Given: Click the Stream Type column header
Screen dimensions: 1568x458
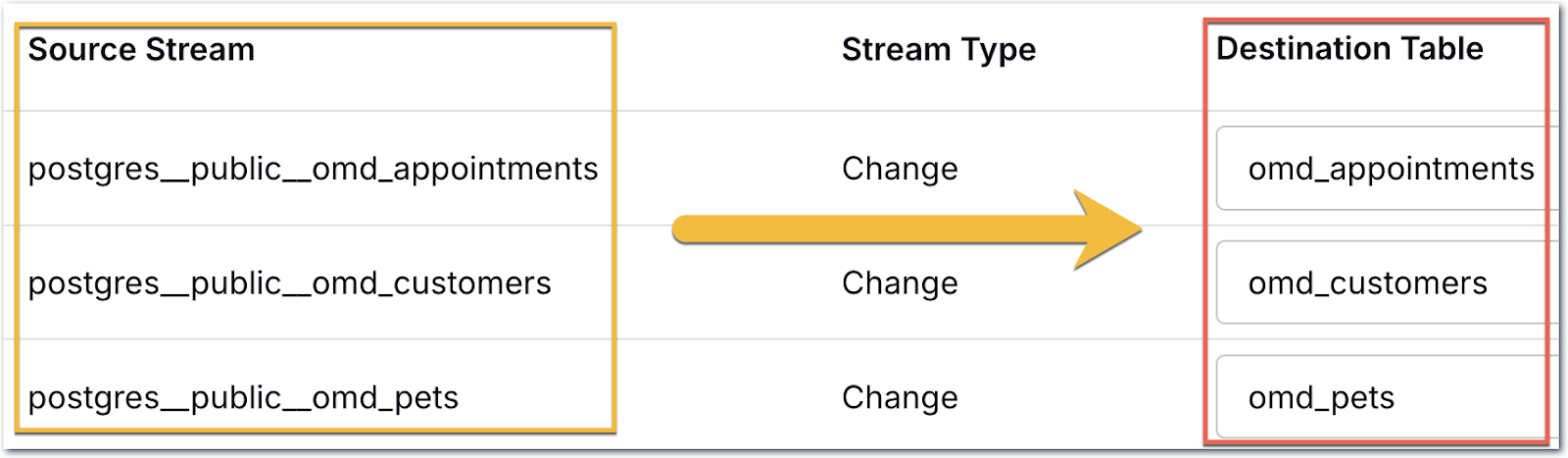Looking at the screenshot, I should click(938, 50).
